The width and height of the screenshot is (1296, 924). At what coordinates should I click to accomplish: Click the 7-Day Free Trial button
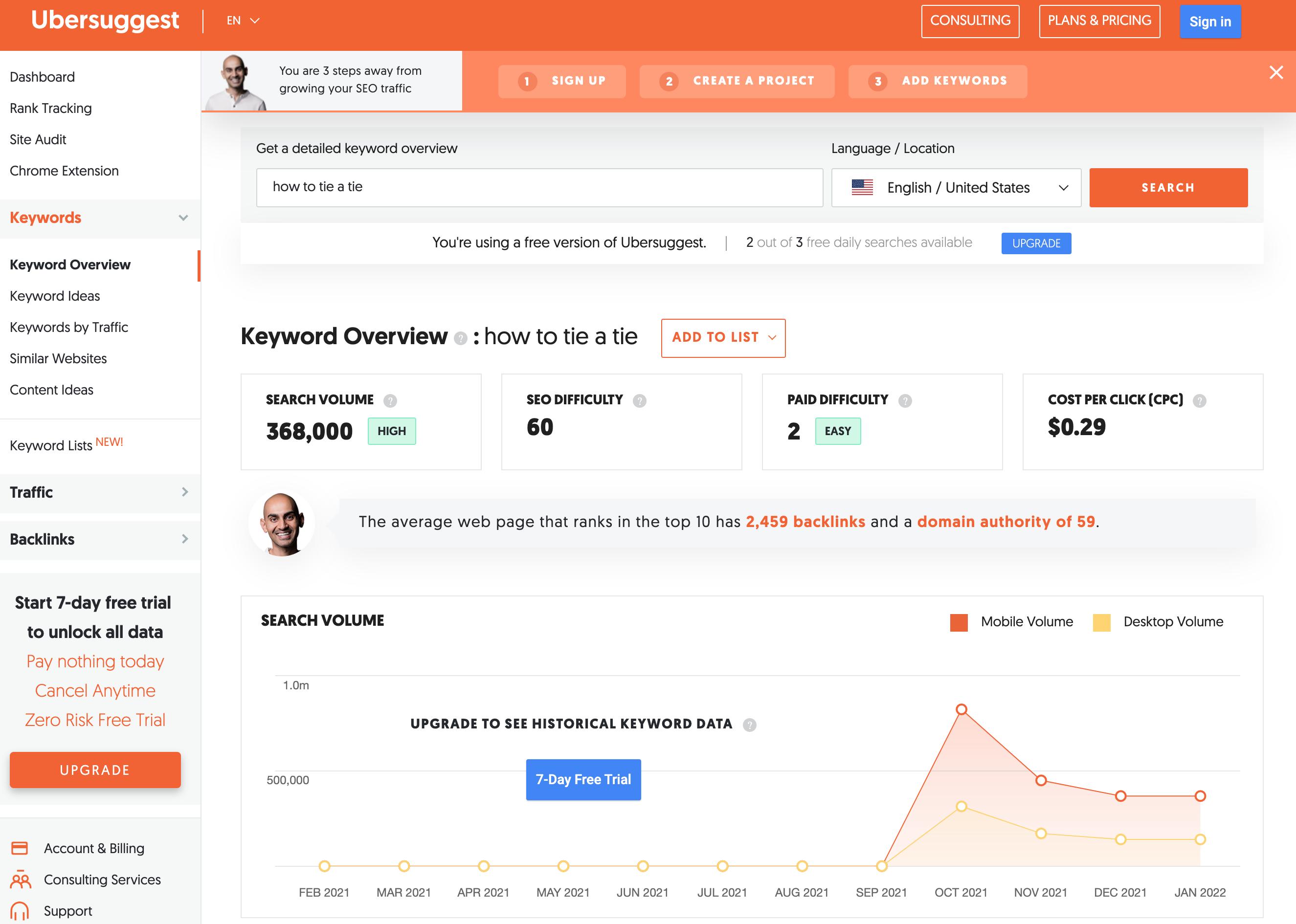[584, 779]
